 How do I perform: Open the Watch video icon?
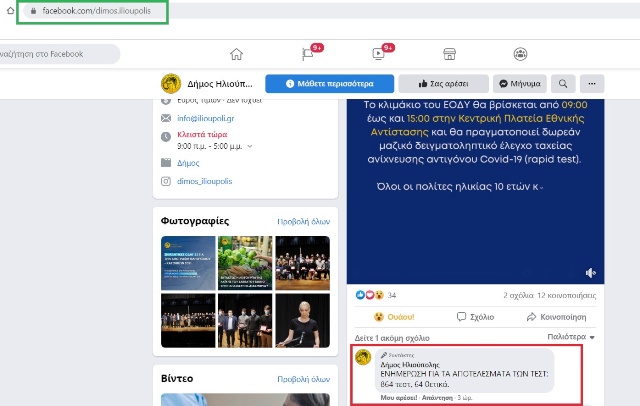378,54
